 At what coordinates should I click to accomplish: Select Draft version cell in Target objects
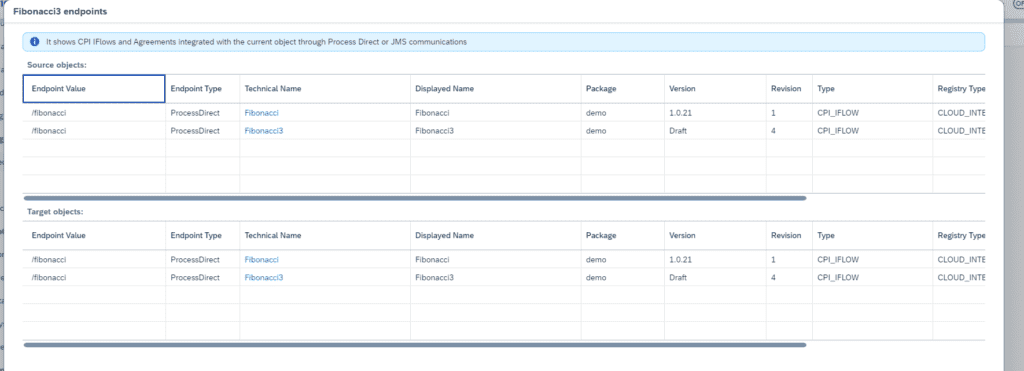715,278
